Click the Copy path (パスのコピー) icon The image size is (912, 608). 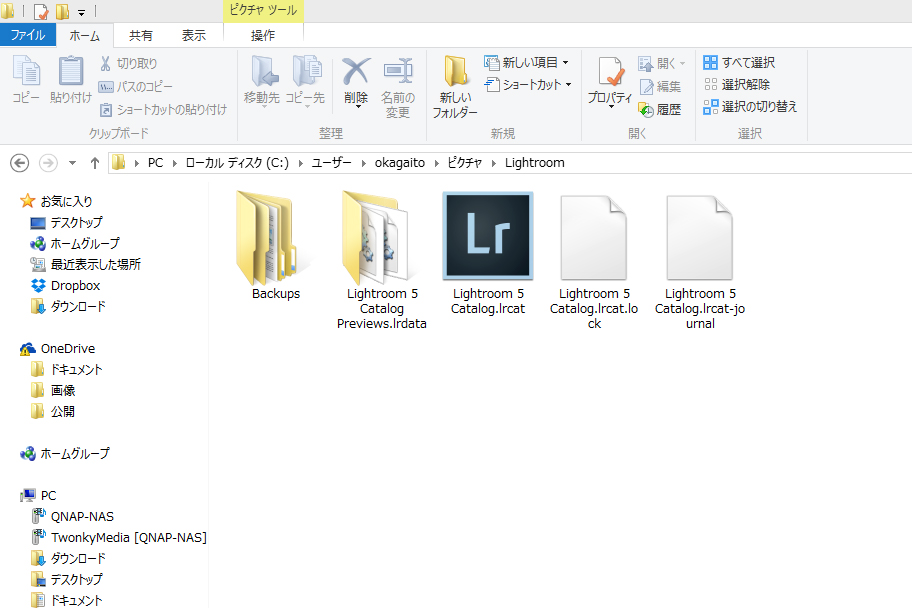coord(105,87)
